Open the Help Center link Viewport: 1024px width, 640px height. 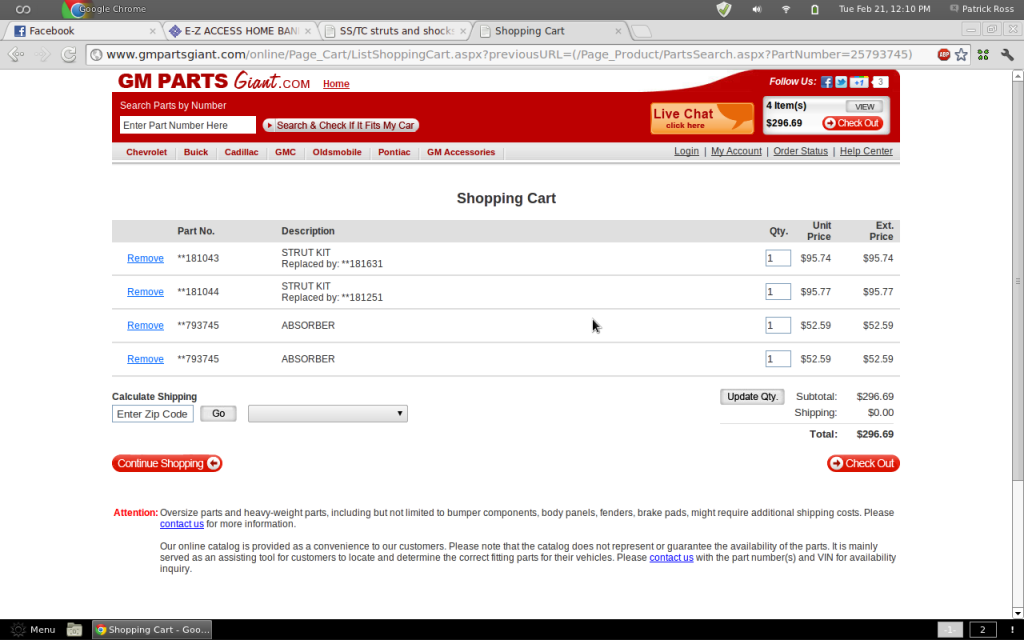[x=866, y=151]
